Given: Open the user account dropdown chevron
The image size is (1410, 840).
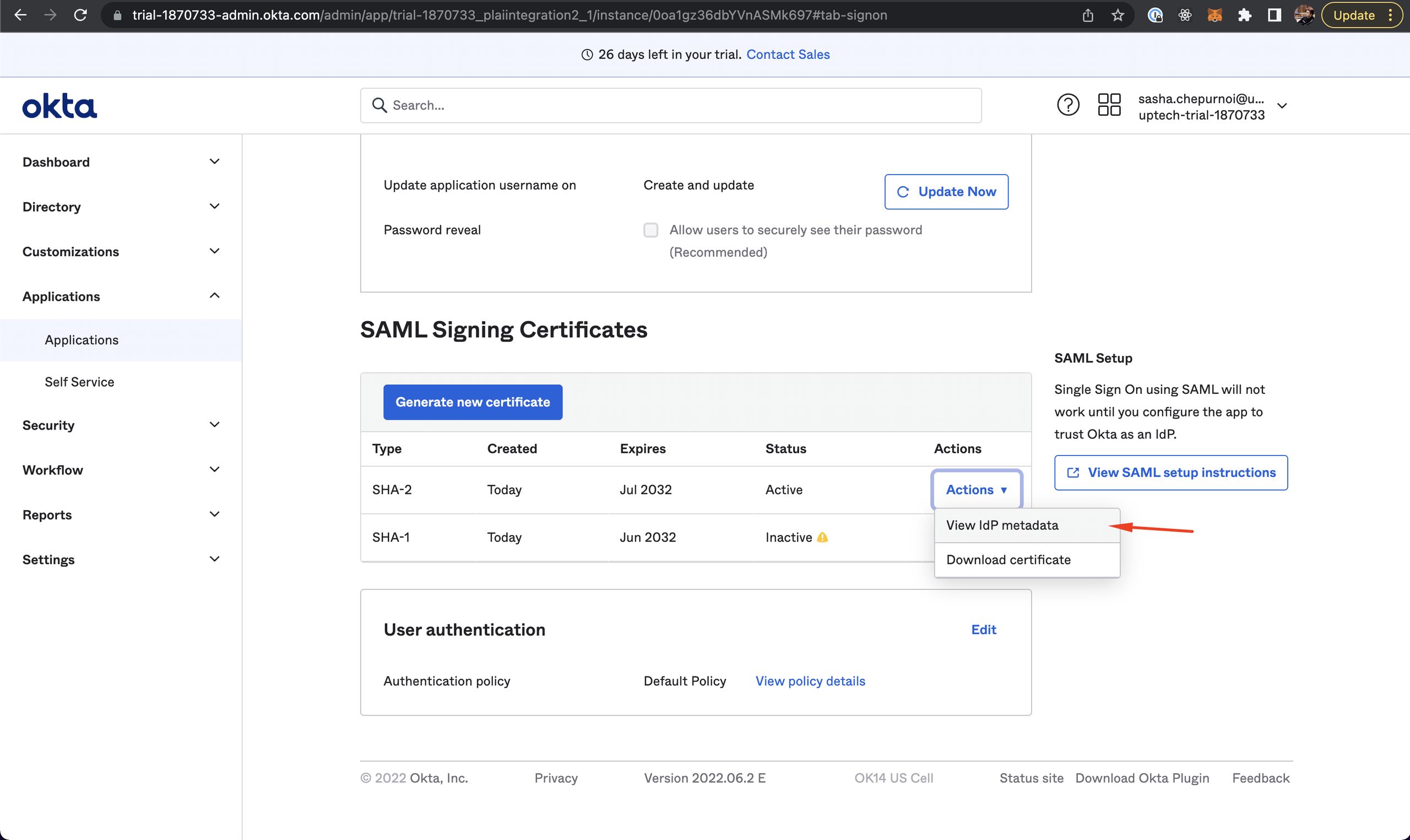Looking at the screenshot, I should pos(1282,106).
